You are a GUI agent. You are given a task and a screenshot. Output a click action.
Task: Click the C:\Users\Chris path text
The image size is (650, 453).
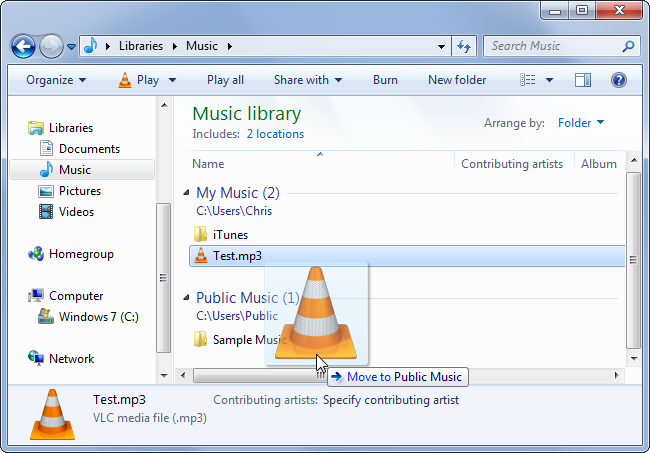tap(234, 211)
